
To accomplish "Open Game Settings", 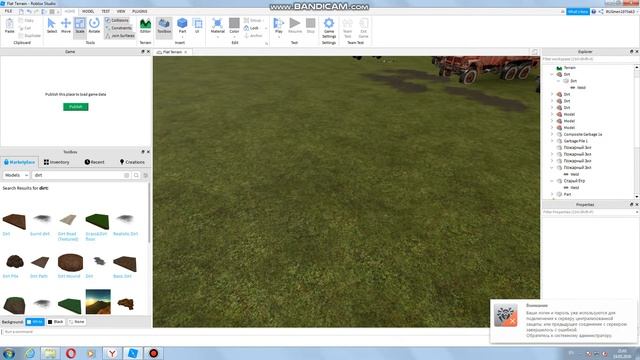I will (329, 27).
